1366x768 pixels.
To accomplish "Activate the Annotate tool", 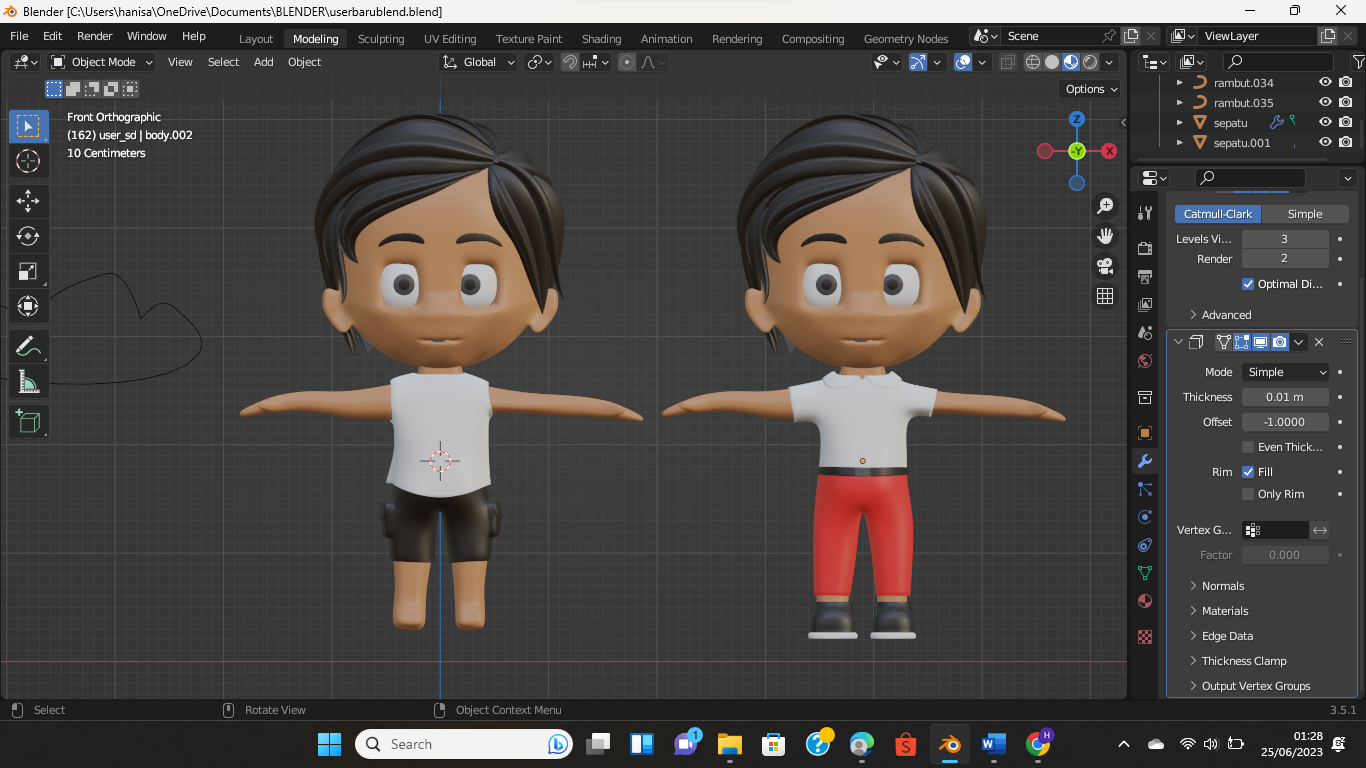I will (28, 347).
